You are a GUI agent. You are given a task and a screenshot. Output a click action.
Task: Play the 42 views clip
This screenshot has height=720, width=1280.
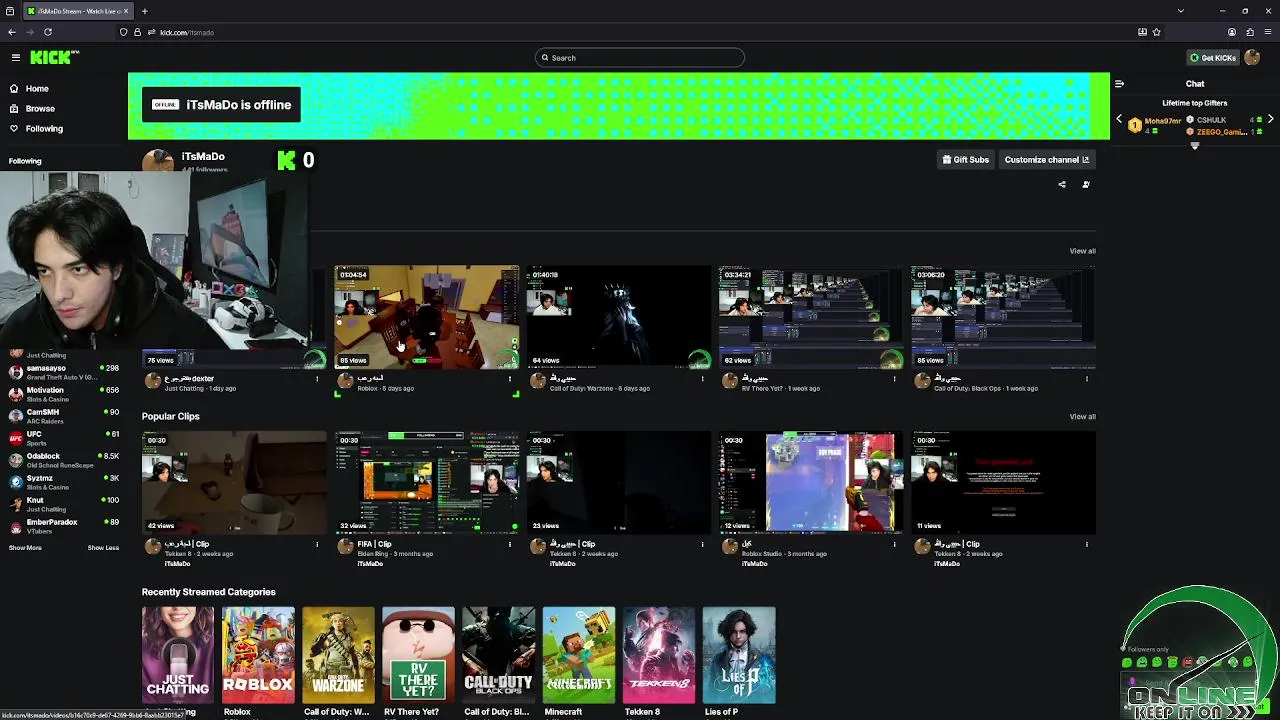234,483
